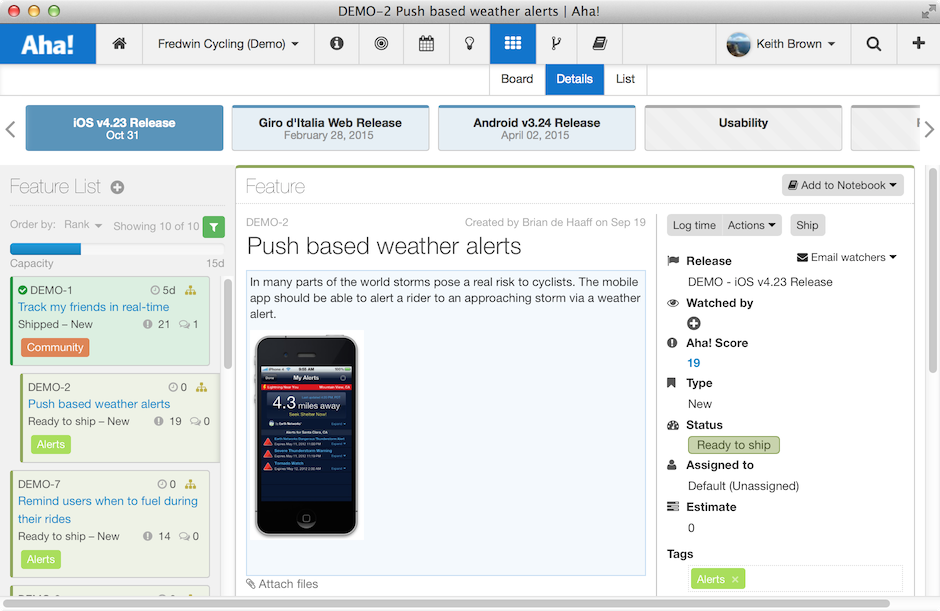Open Push based weather alerts feature link

click(x=99, y=404)
